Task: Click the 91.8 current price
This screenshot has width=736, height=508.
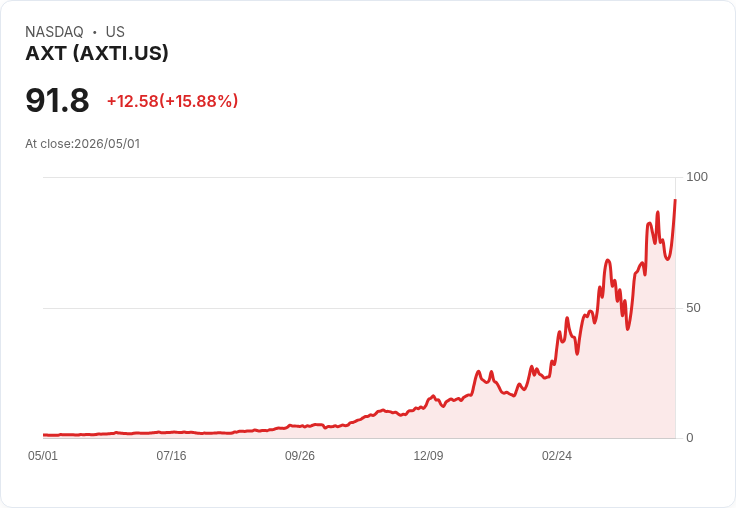Action: click(x=57, y=100)
